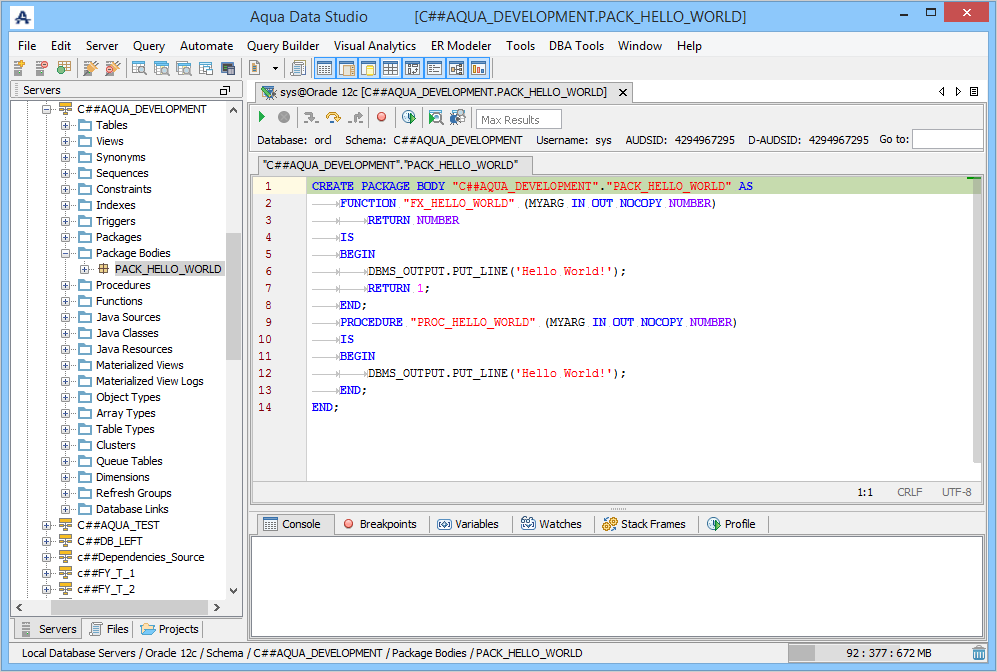Click the red record breakpoint icon
This screenshot has height=672, width=997.
point(381,118)
